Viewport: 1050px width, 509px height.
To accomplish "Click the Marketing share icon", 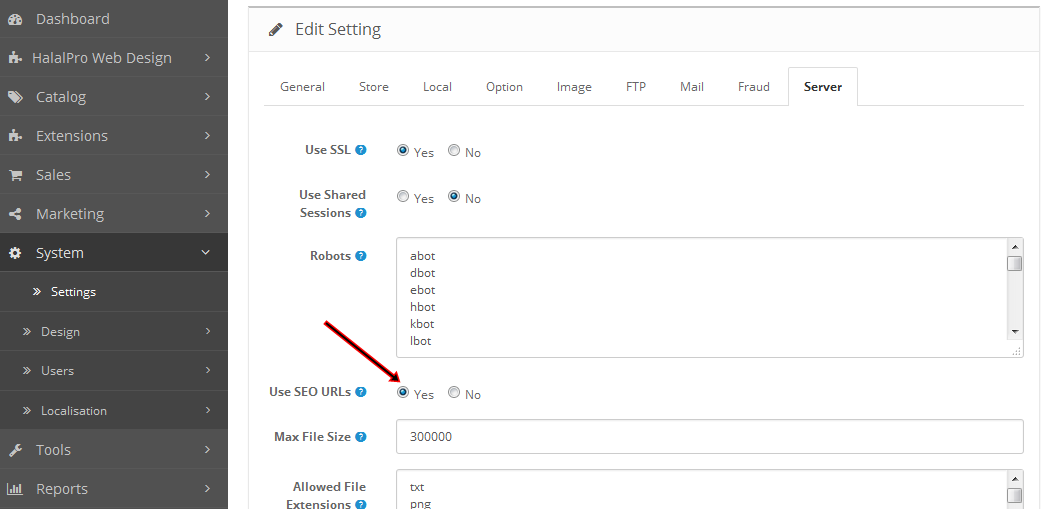I will click(15, 214).
